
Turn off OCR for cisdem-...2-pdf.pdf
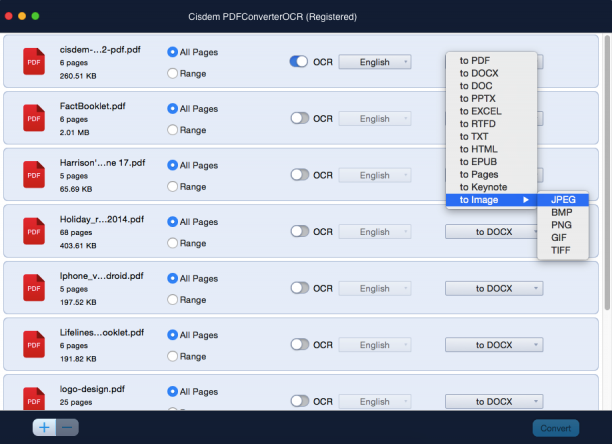pos(299,62)
